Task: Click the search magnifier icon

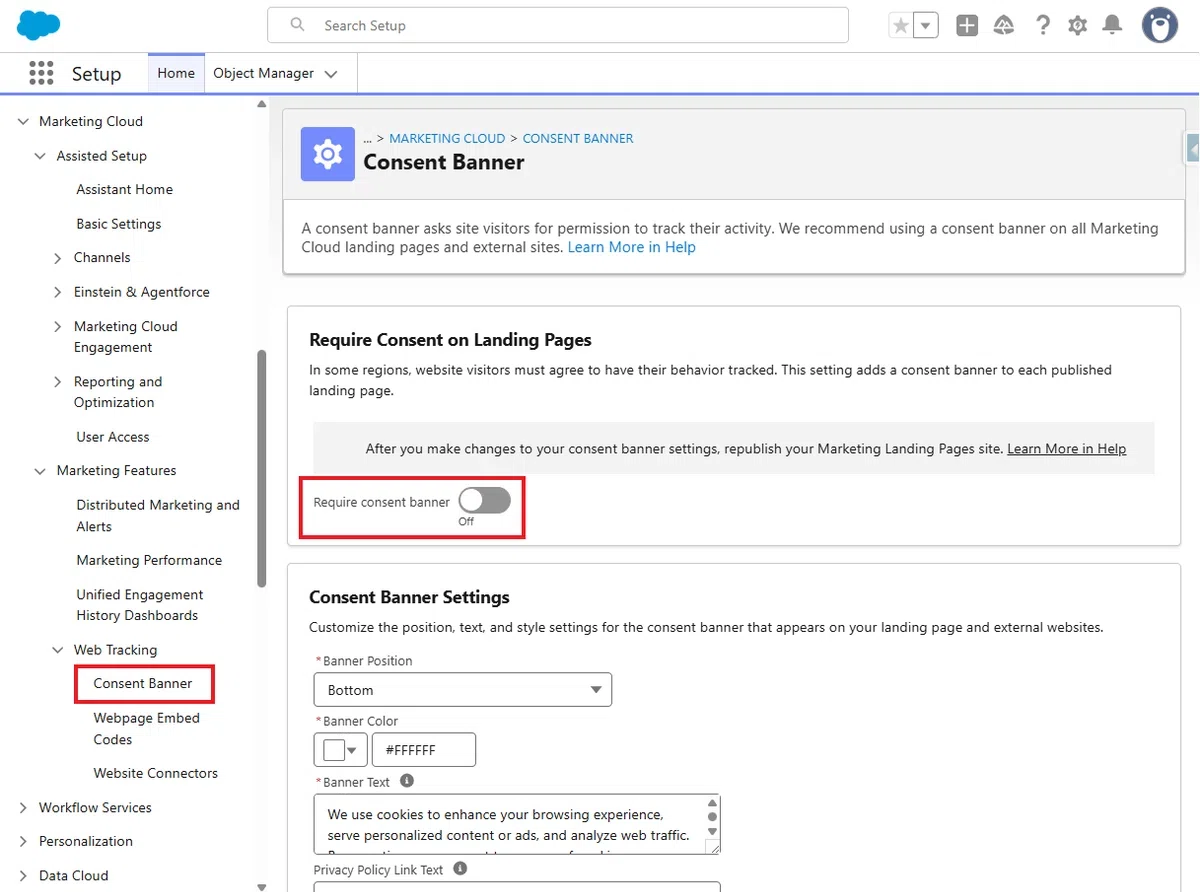Action: (297, 25)
